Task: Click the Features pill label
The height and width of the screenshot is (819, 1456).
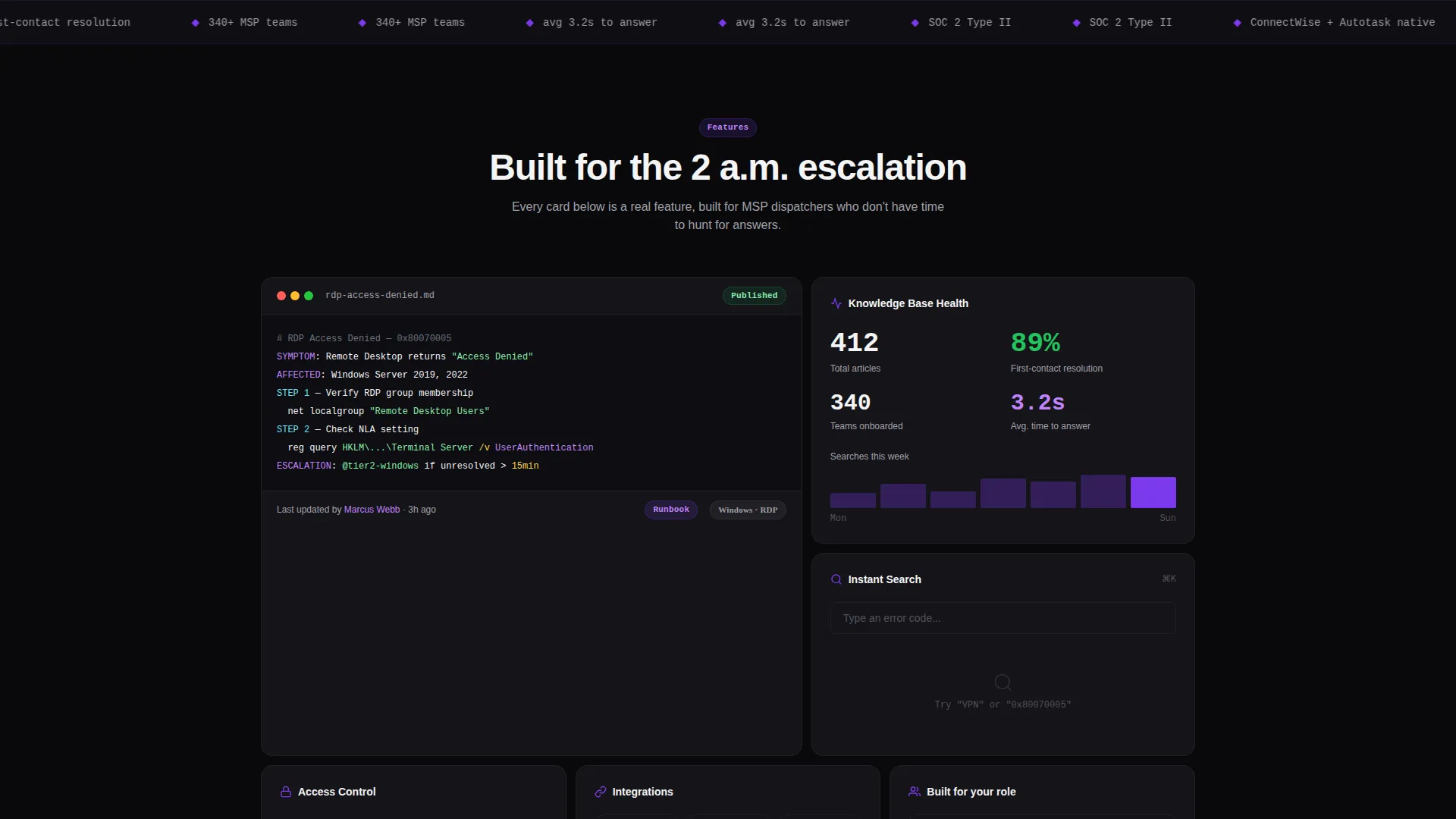Action: 728,127
